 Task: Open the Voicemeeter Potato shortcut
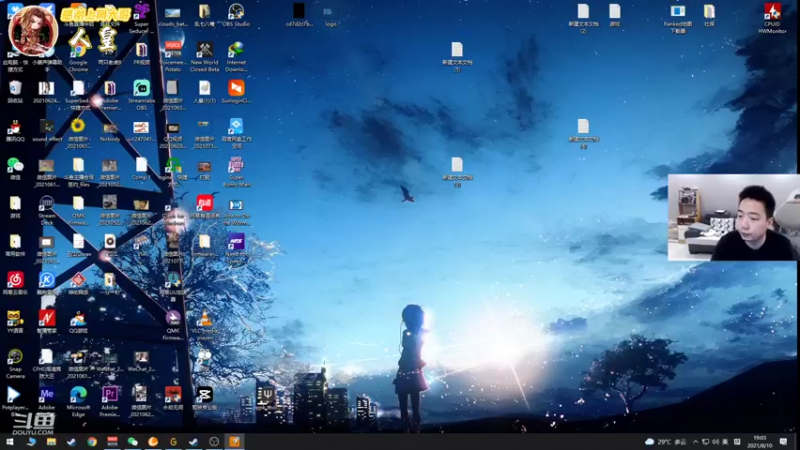click(173, 56)
